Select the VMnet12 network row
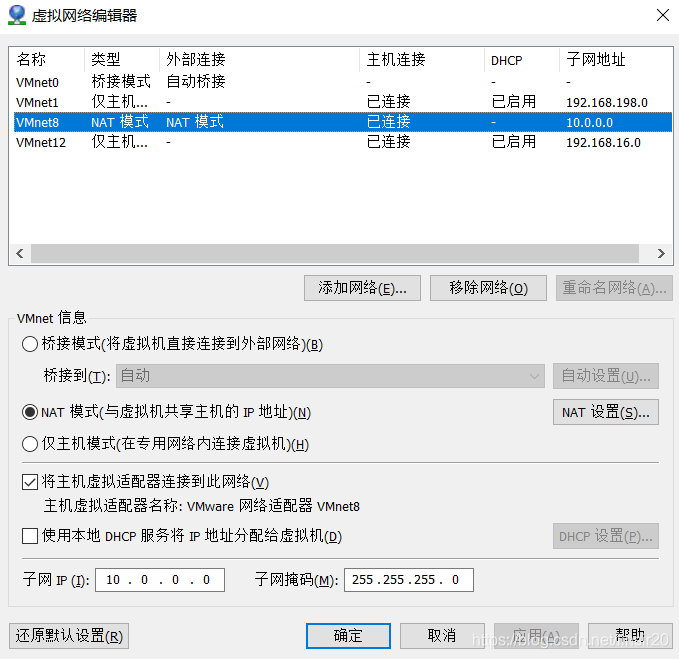The image size is (679, 659). tap(342, 142)
